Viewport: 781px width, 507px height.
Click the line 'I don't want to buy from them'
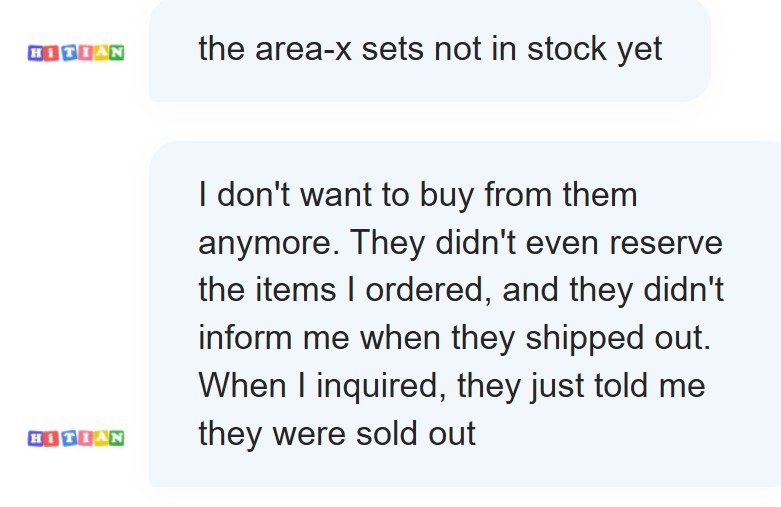click(417, 194)
